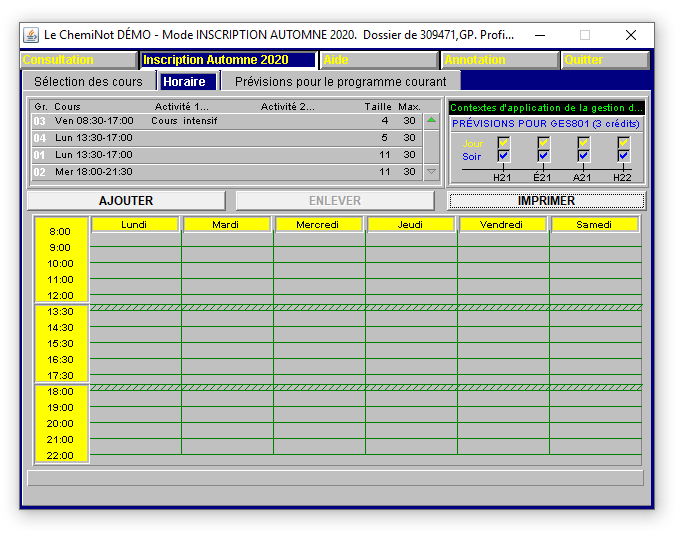The height and width of the screenshot is (545, 680).
Task: Click the Mercredi column header
Action: click(318, 224)
